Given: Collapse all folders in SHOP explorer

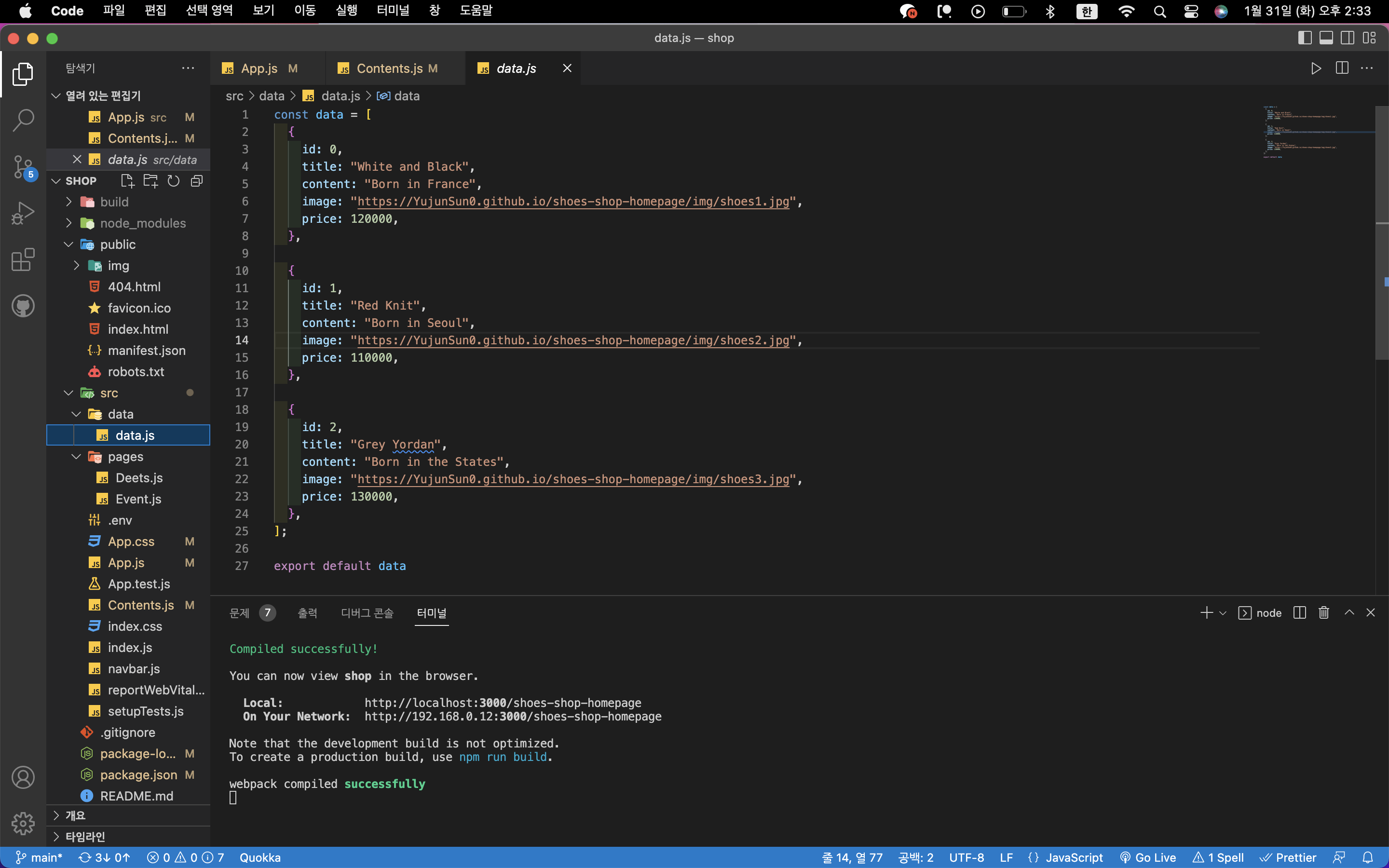Looking at the screenshot, I should [197, 181].
